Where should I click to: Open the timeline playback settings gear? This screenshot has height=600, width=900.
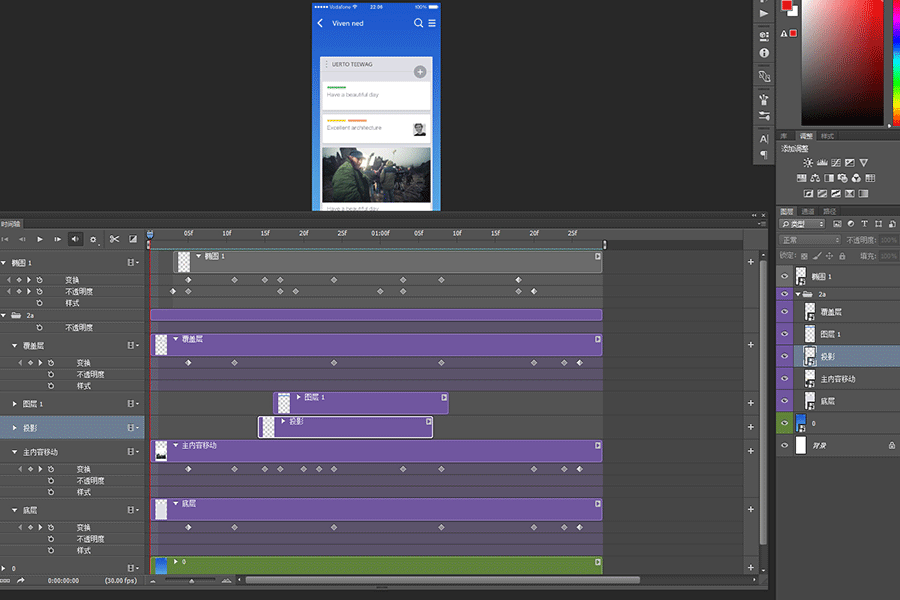93,239
